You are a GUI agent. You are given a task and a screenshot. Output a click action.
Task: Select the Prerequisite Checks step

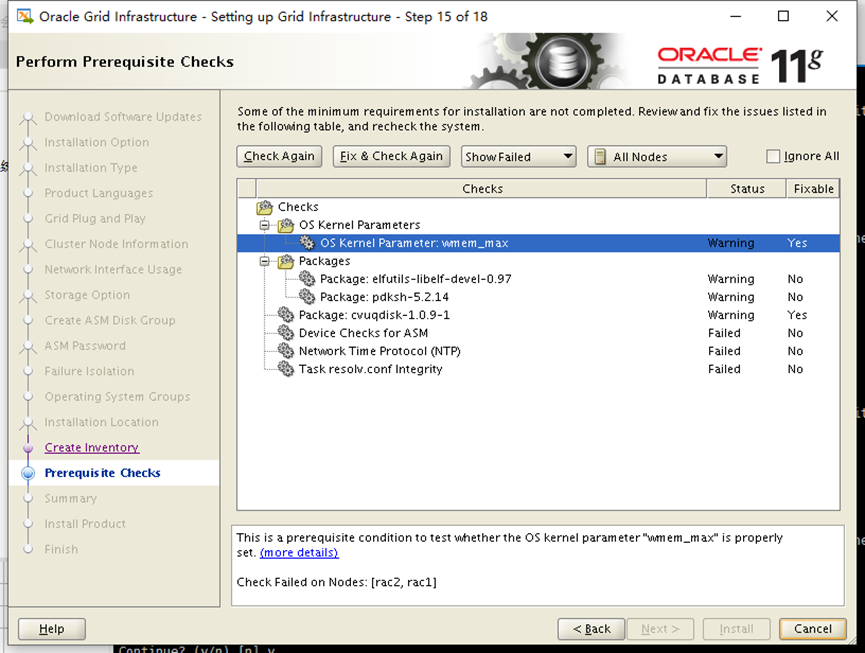pos(103,473)
